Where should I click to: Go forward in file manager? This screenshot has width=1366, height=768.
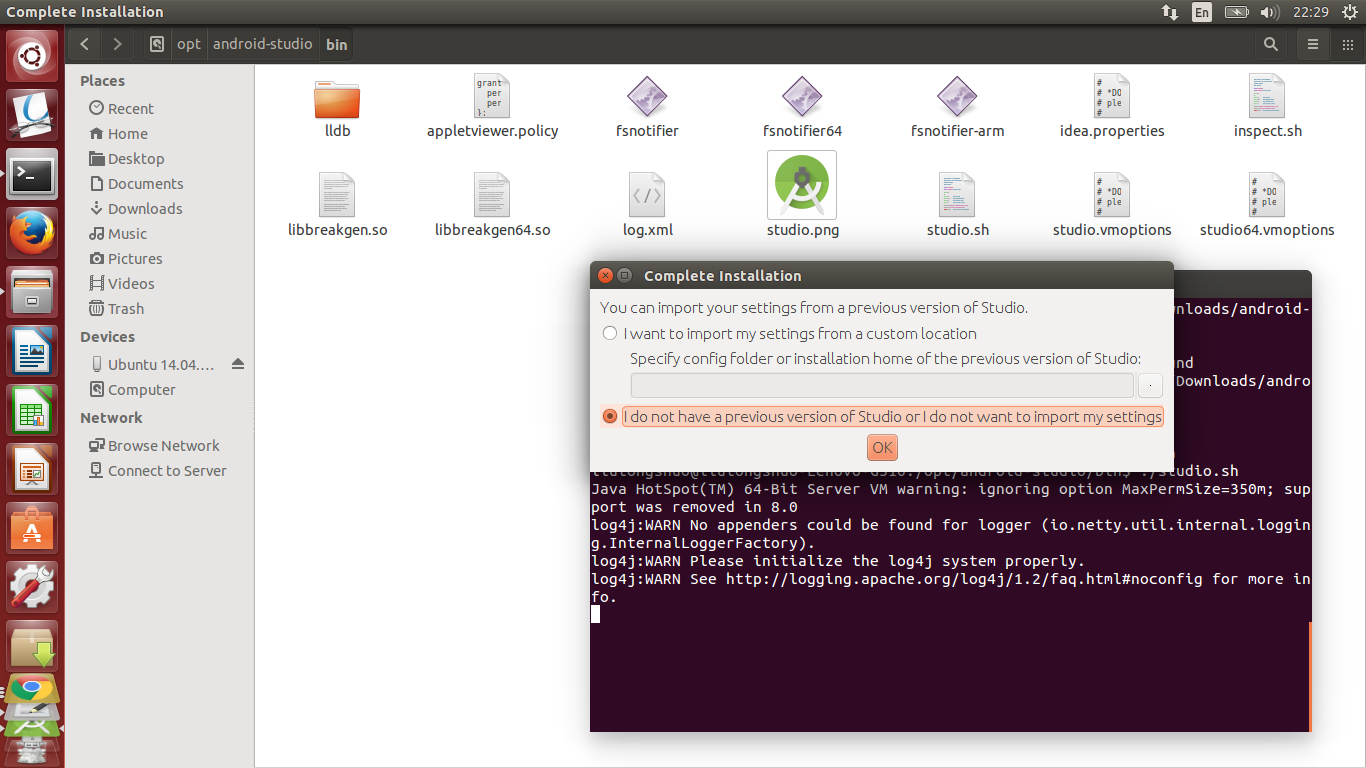coord(117,44)
